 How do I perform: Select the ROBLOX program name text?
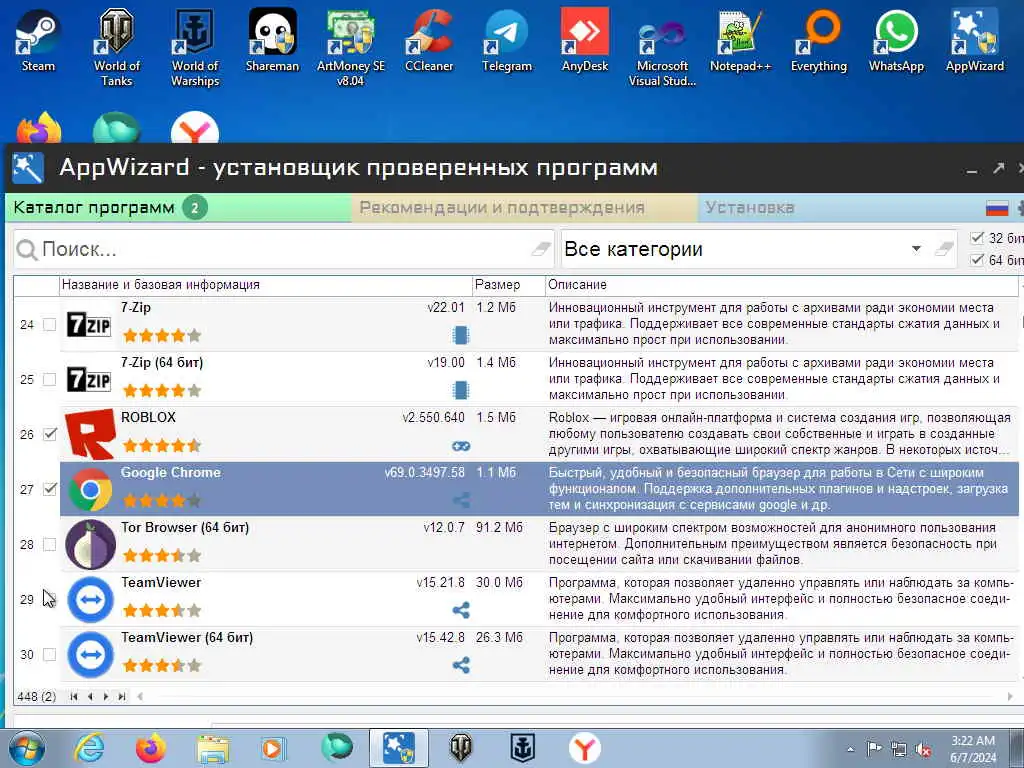(x=148, y=417)
